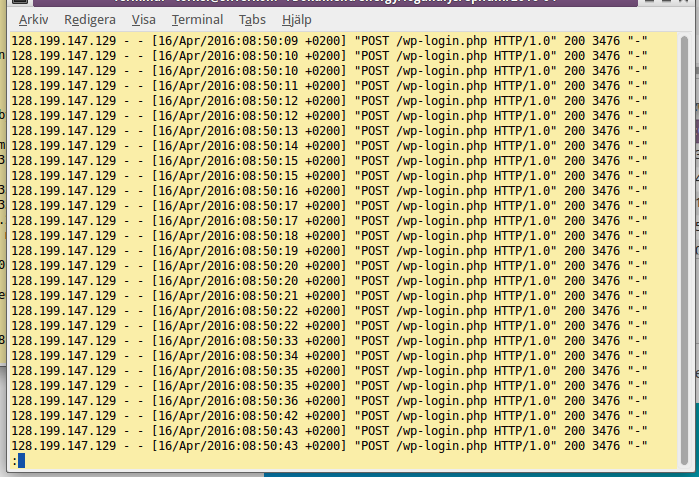Open the Arkiv menu
The width and height of the screenshot is (699, 477).
tap(33, 20)
